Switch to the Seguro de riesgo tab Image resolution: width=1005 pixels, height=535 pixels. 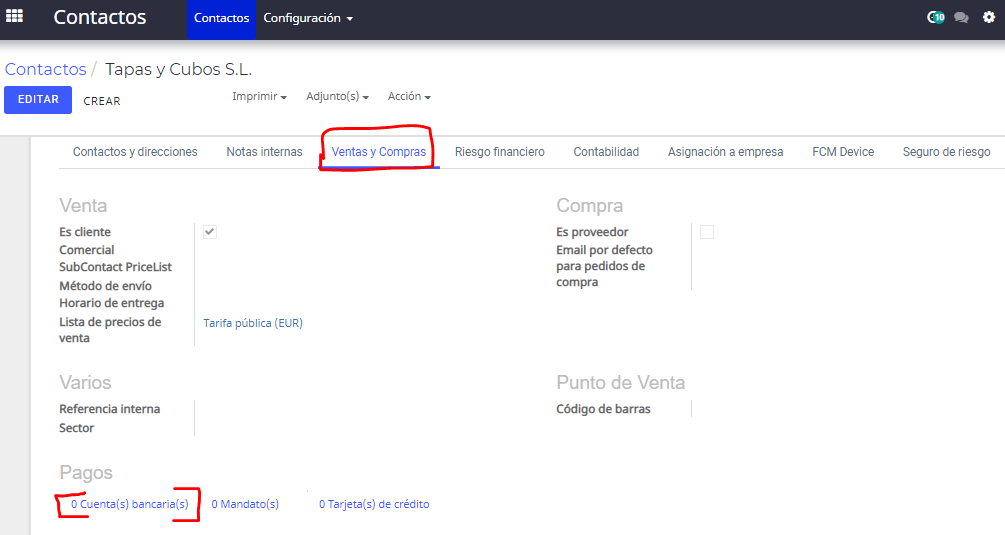947,152
